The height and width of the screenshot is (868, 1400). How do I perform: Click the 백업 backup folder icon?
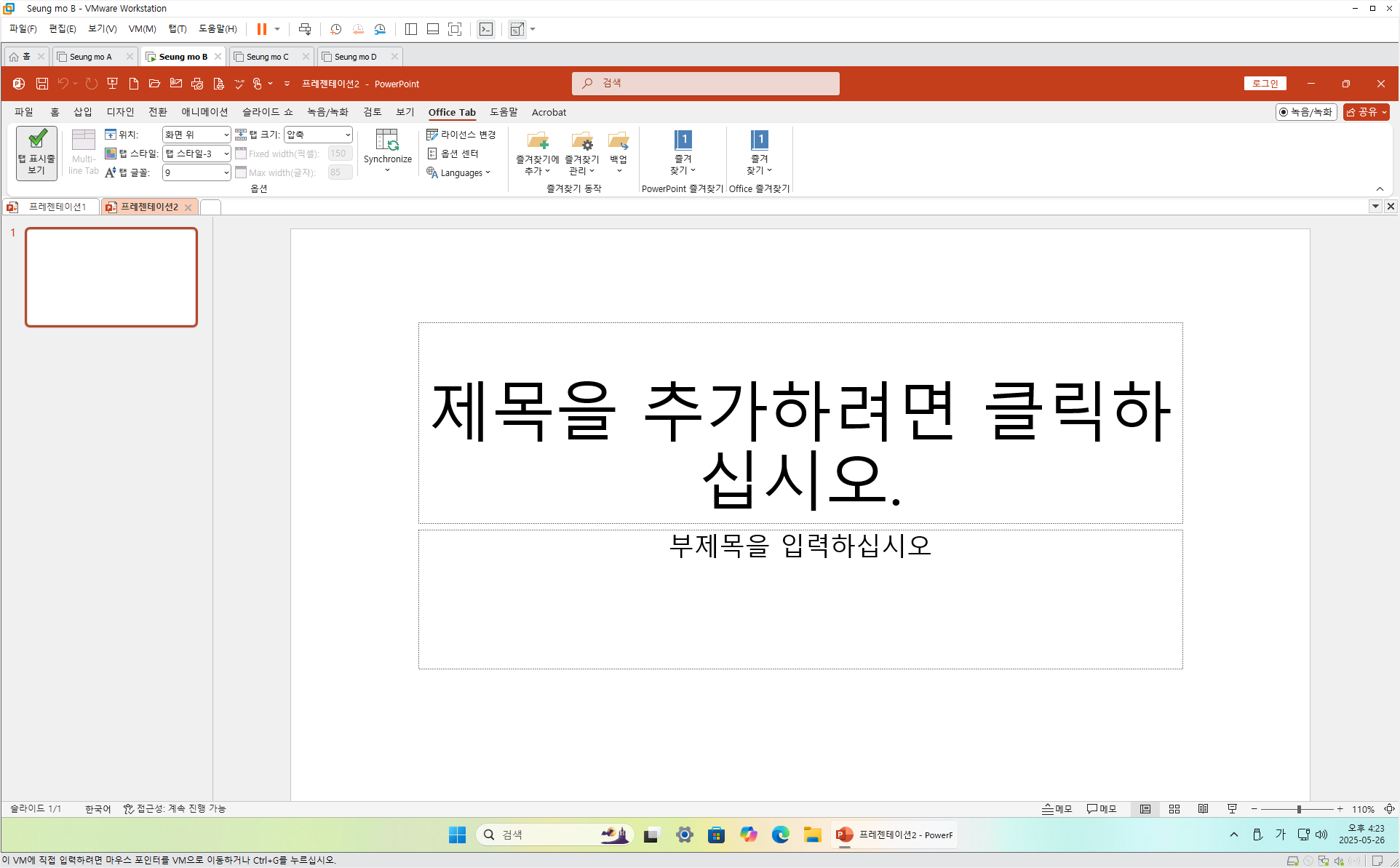(x=619, y=140)
